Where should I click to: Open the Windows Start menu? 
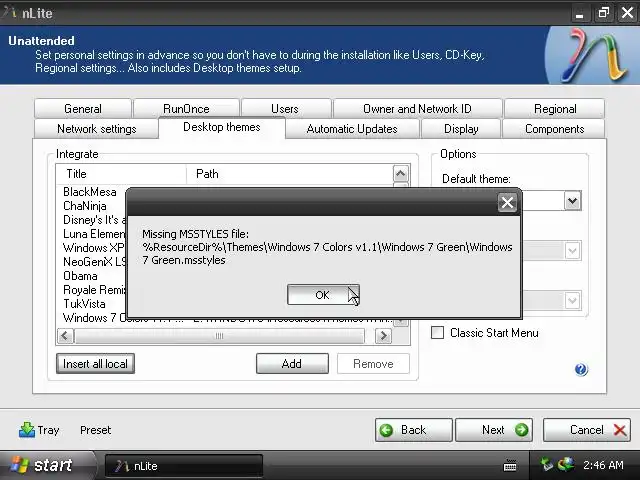point(47,465)
